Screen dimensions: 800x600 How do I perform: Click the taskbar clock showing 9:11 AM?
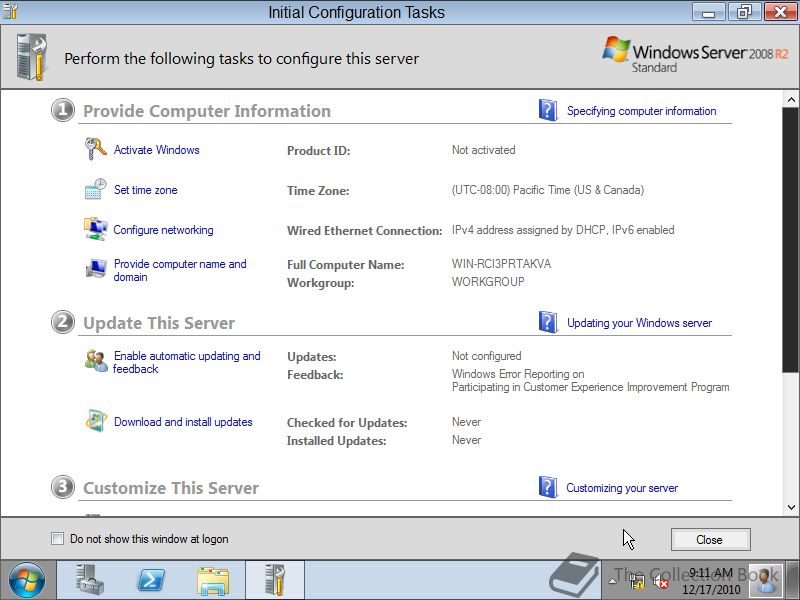(711, 581)
